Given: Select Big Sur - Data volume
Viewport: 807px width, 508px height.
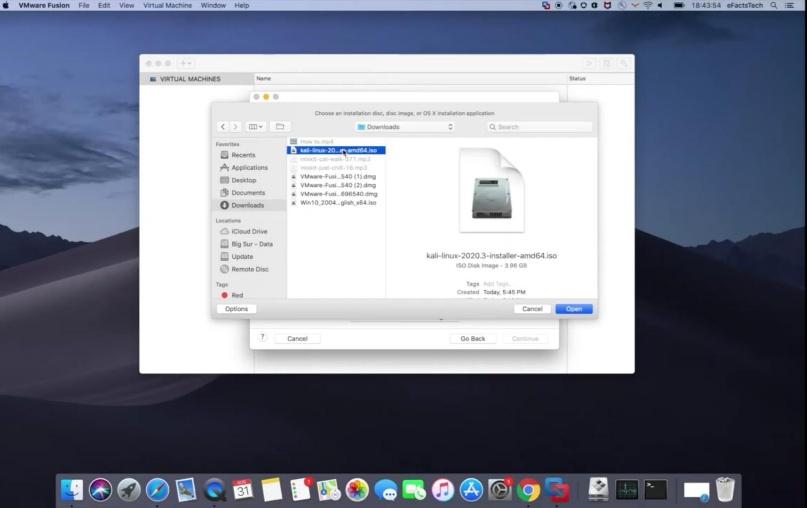Looking at the screenshot, I should tap(252, 244).
